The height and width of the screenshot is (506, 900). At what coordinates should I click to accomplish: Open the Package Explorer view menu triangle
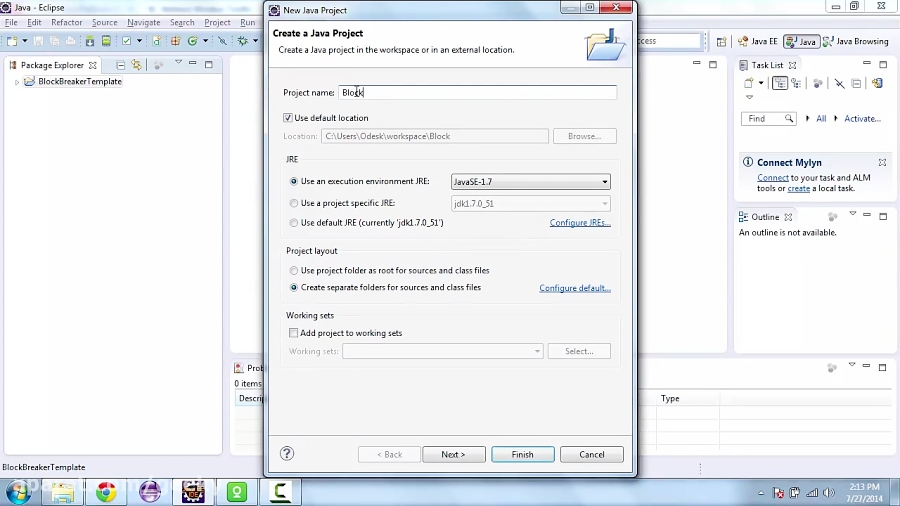pyautogui.click(x=179, y=63)
